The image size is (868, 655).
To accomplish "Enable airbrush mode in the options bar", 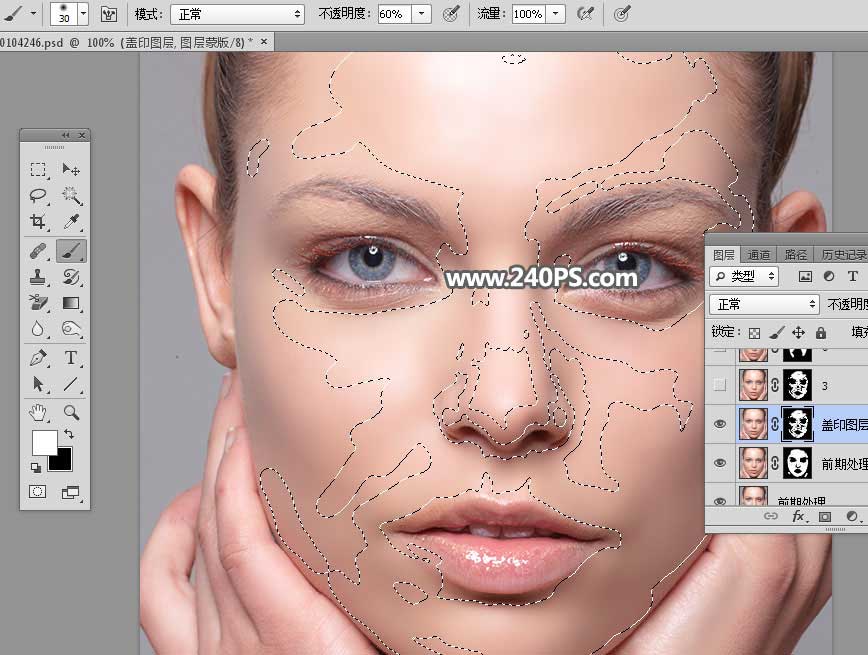I will click(x=587, y=15).
